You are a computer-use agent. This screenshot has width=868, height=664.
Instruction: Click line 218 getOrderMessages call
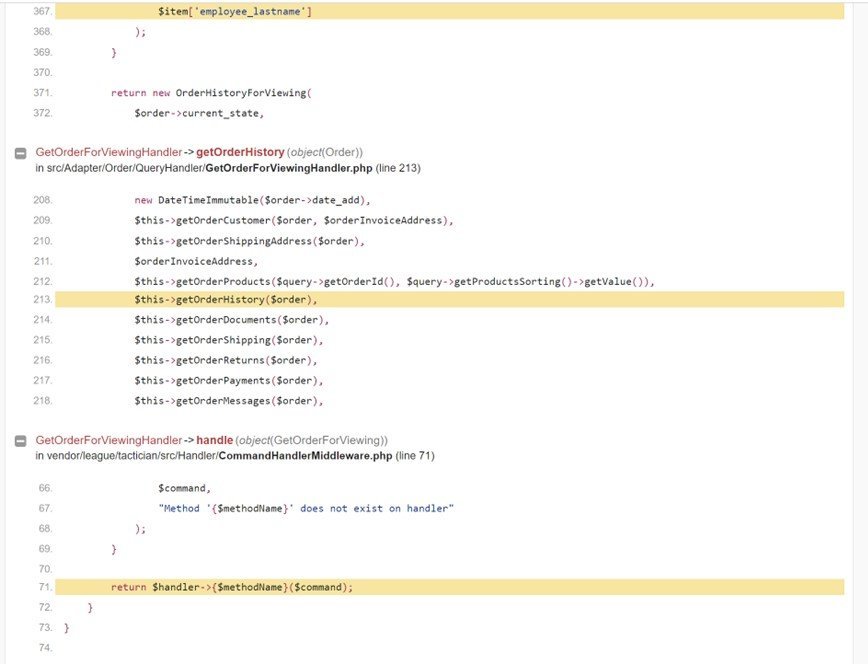(229, 400)
